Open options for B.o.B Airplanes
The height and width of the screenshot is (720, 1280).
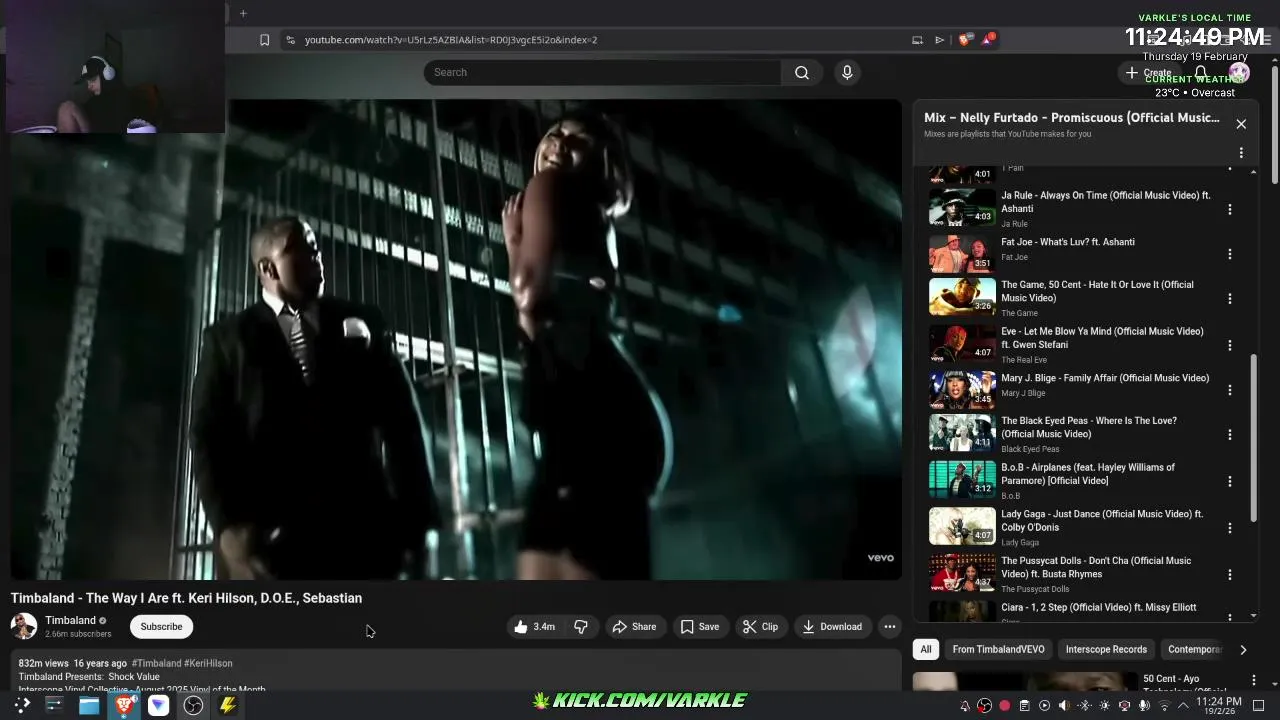1230,481
